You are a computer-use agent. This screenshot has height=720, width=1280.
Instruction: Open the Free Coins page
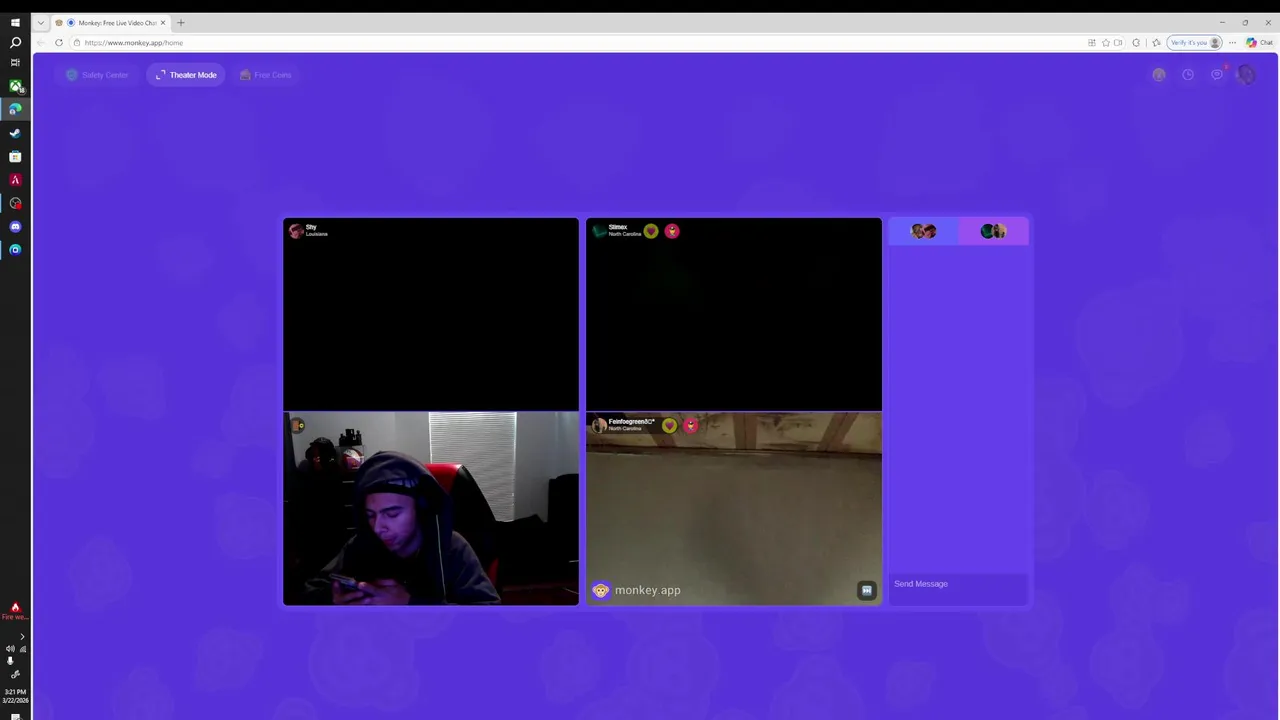[265, 75]
